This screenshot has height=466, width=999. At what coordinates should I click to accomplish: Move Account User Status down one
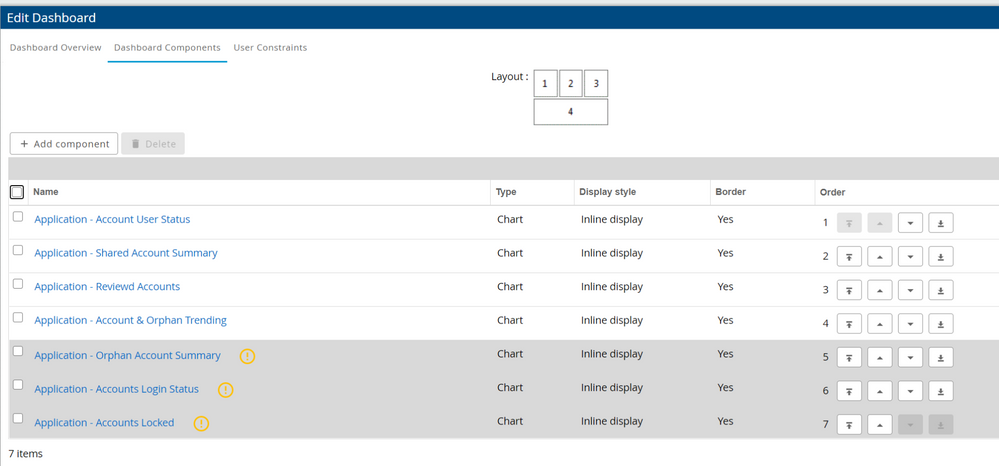[x=910, y=223]
